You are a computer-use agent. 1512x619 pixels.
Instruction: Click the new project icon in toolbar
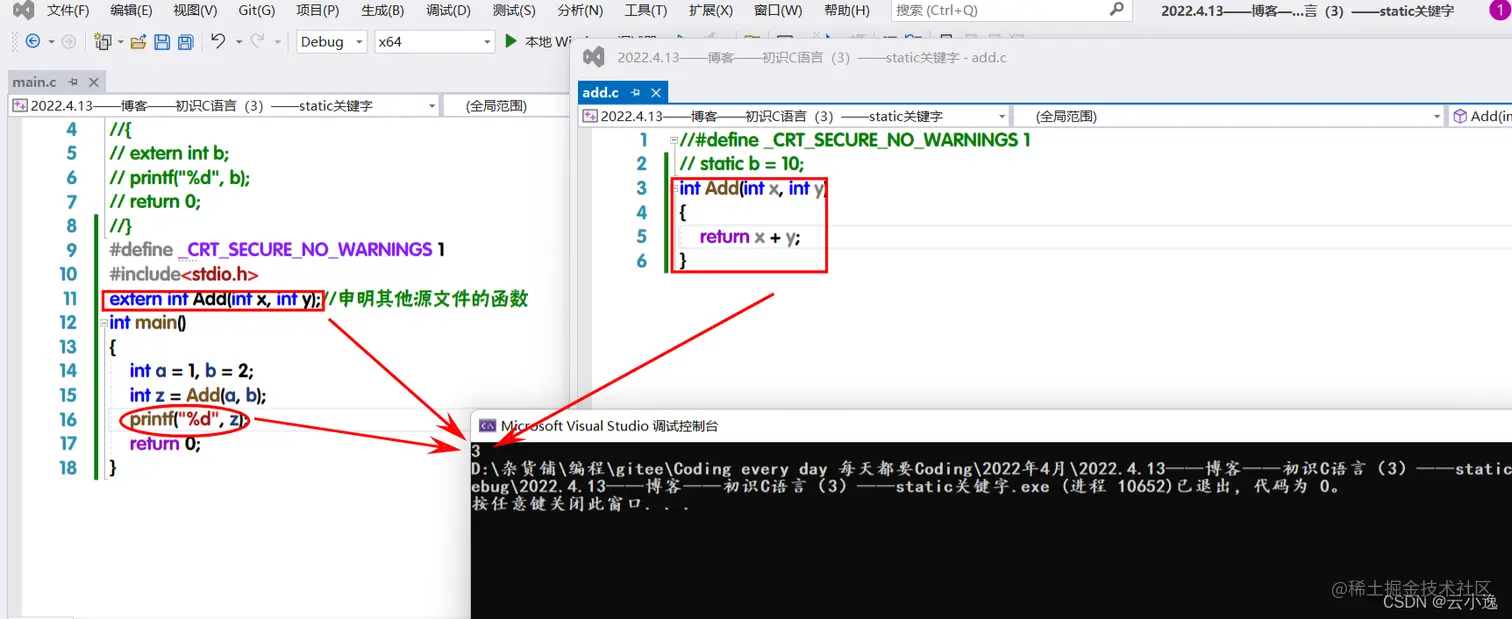coord(102,42)
